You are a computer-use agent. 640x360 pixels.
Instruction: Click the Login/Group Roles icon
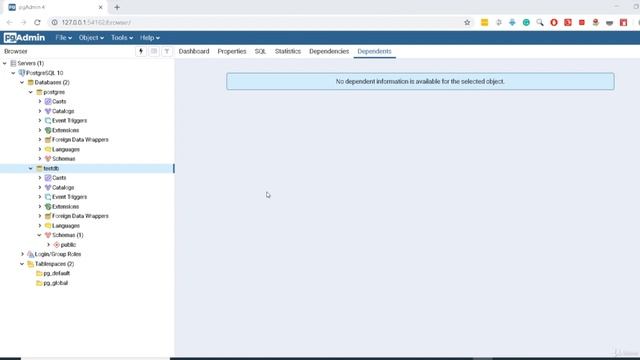point(31,254)
